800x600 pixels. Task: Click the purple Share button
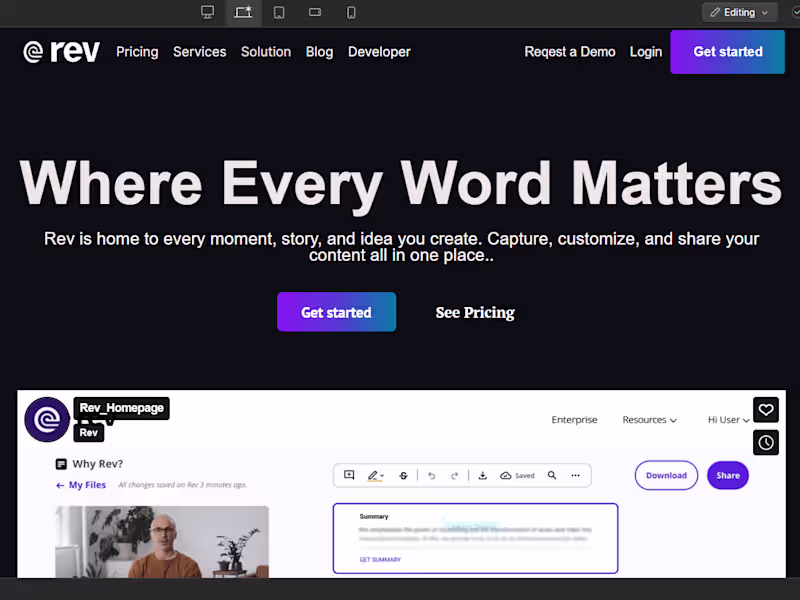click(728, 475)
